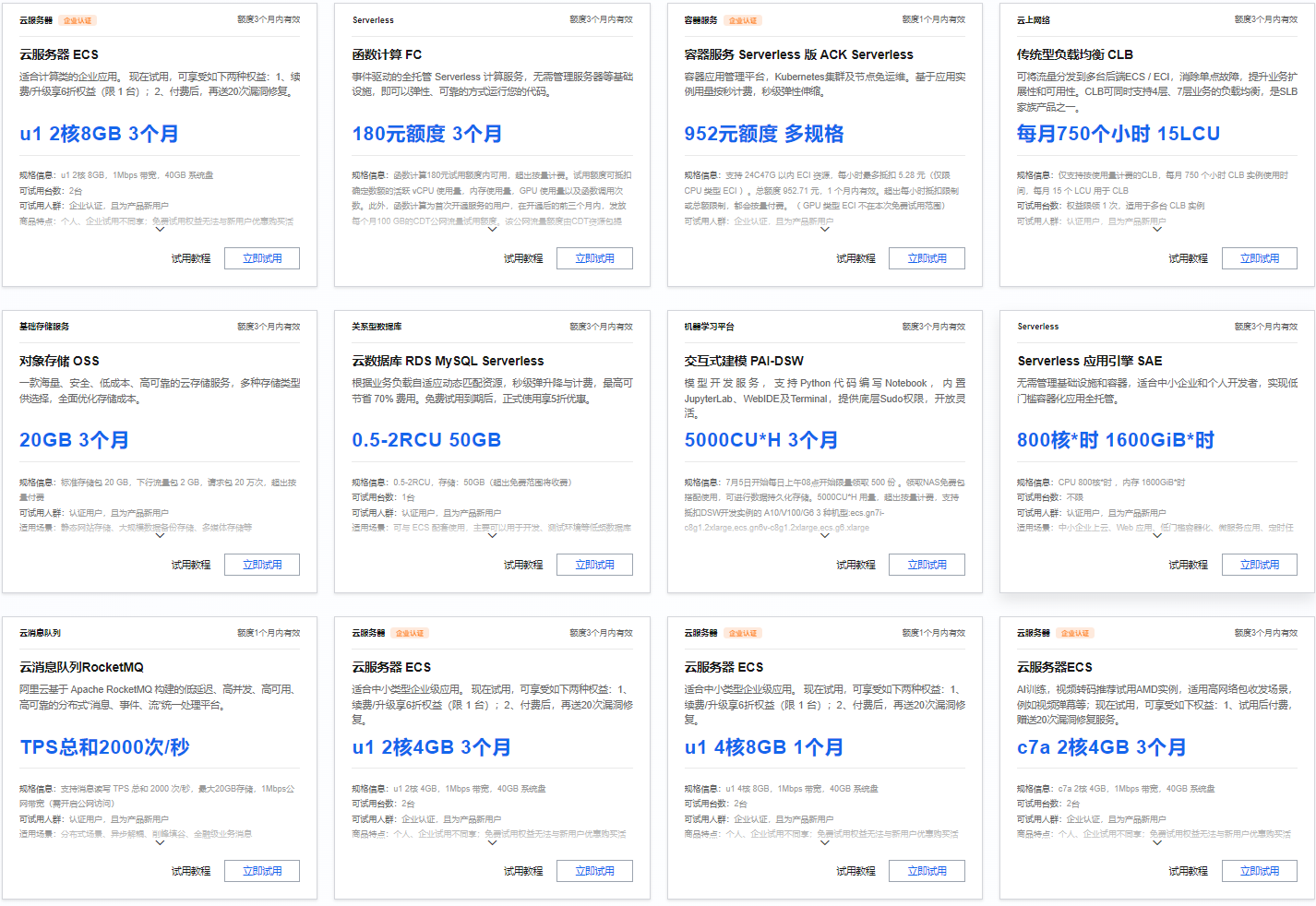Open 试用教程 for u1 2核8GB 3个月 card

191,258
